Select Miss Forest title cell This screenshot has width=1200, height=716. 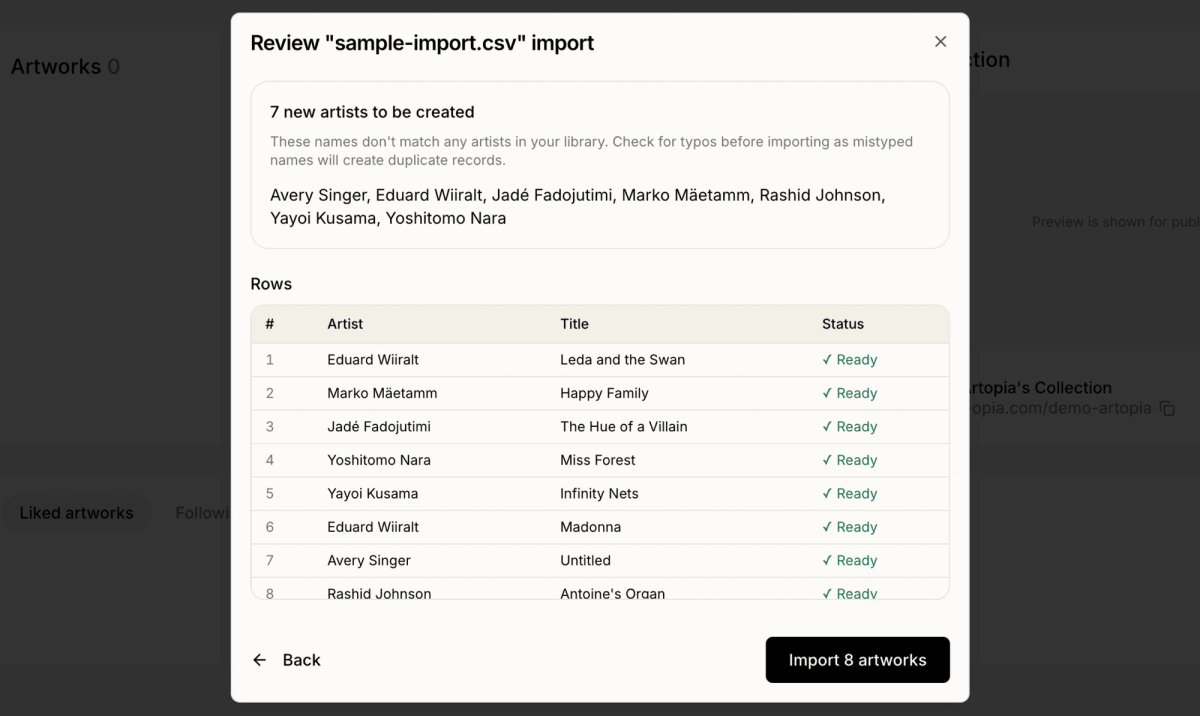598,460
